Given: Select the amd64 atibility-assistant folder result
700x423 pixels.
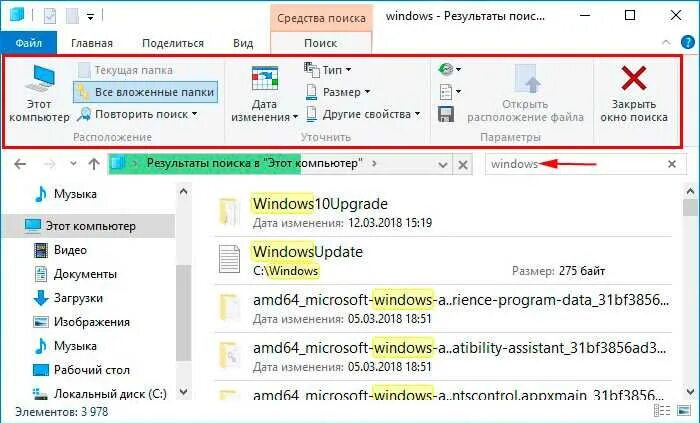Looking at the screenshot, I should point(444,357).
